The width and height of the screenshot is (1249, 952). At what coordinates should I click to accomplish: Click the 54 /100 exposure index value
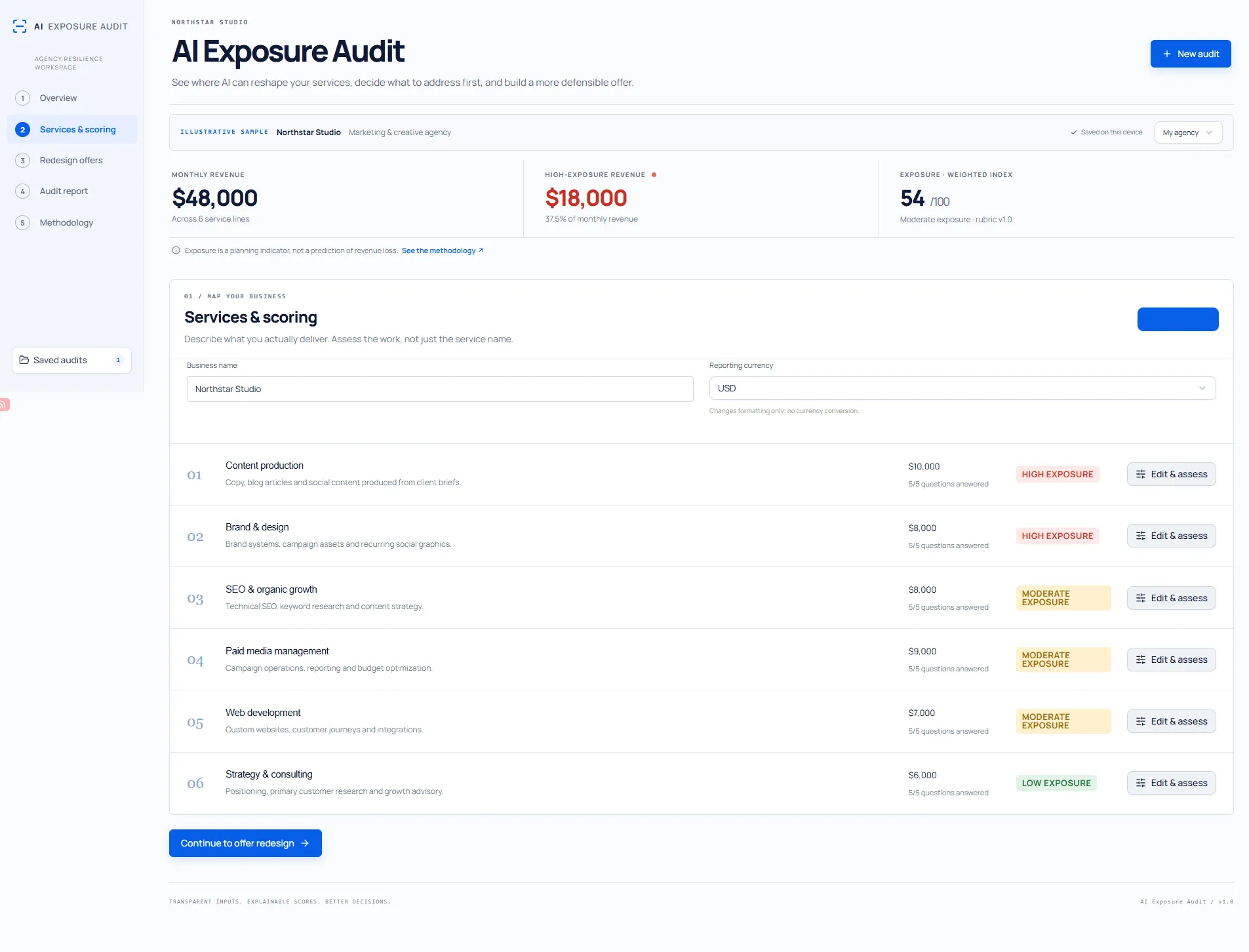point(924,199)
